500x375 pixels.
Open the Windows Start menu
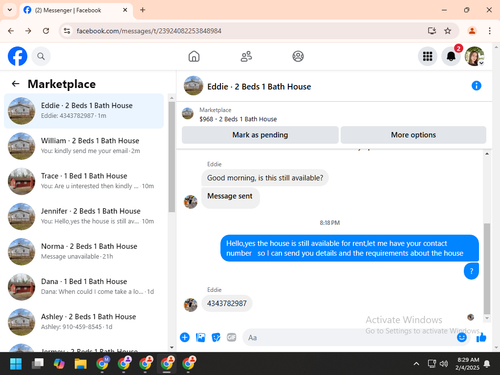tap(16, 363)
